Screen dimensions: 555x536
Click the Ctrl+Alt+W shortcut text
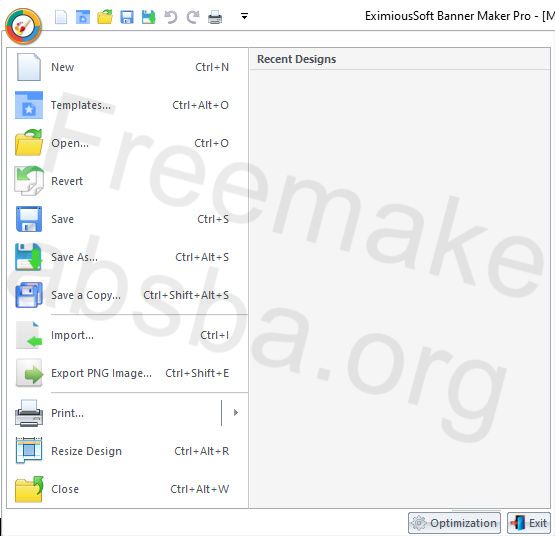point(200,489)
